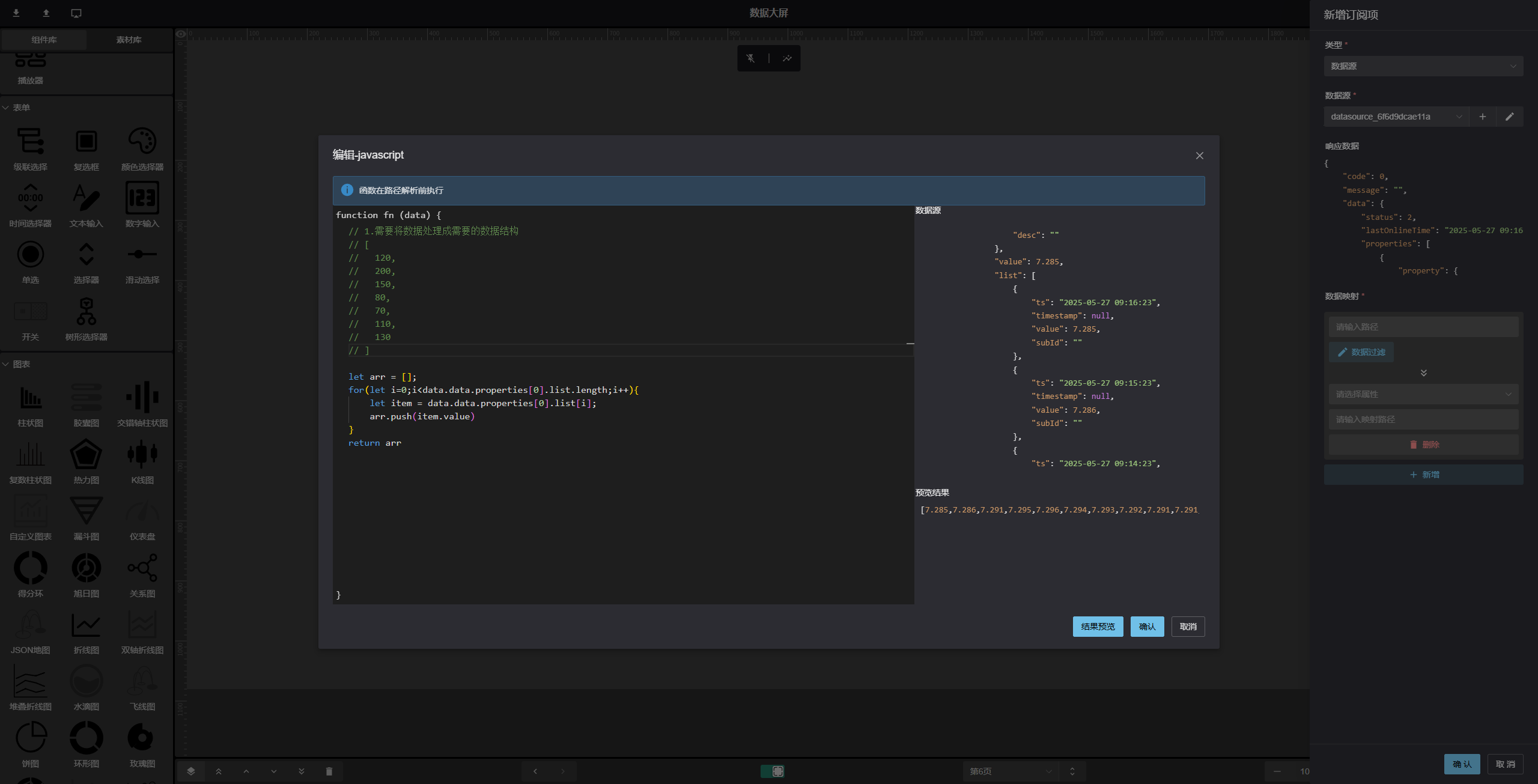Viewport: 1538px width, 784px height.
Task: Click the 结果预览 preview result button
Action: pos(1098,627)
